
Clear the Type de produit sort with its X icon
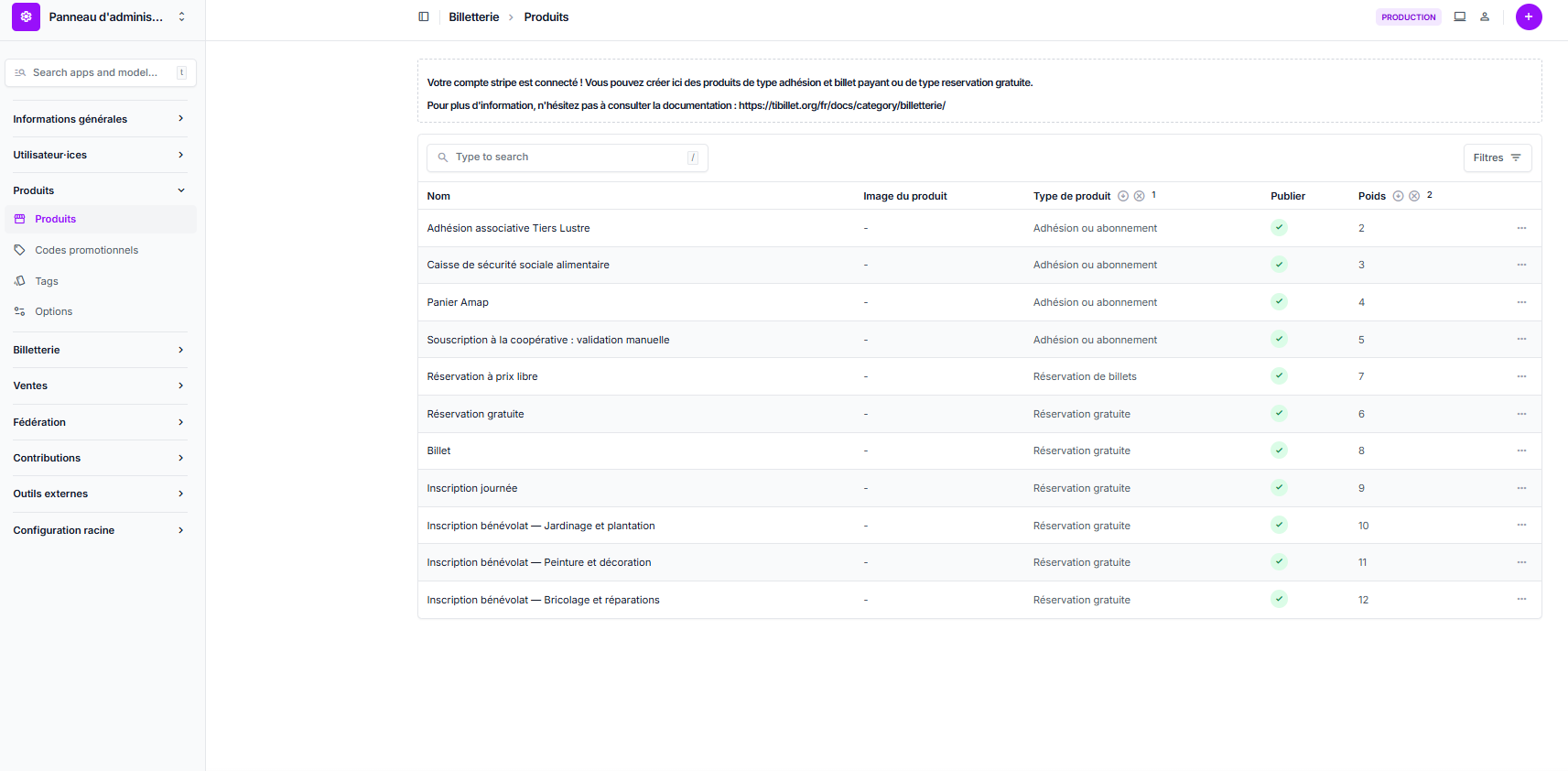pyautogui.click(x=1140, y=196)
